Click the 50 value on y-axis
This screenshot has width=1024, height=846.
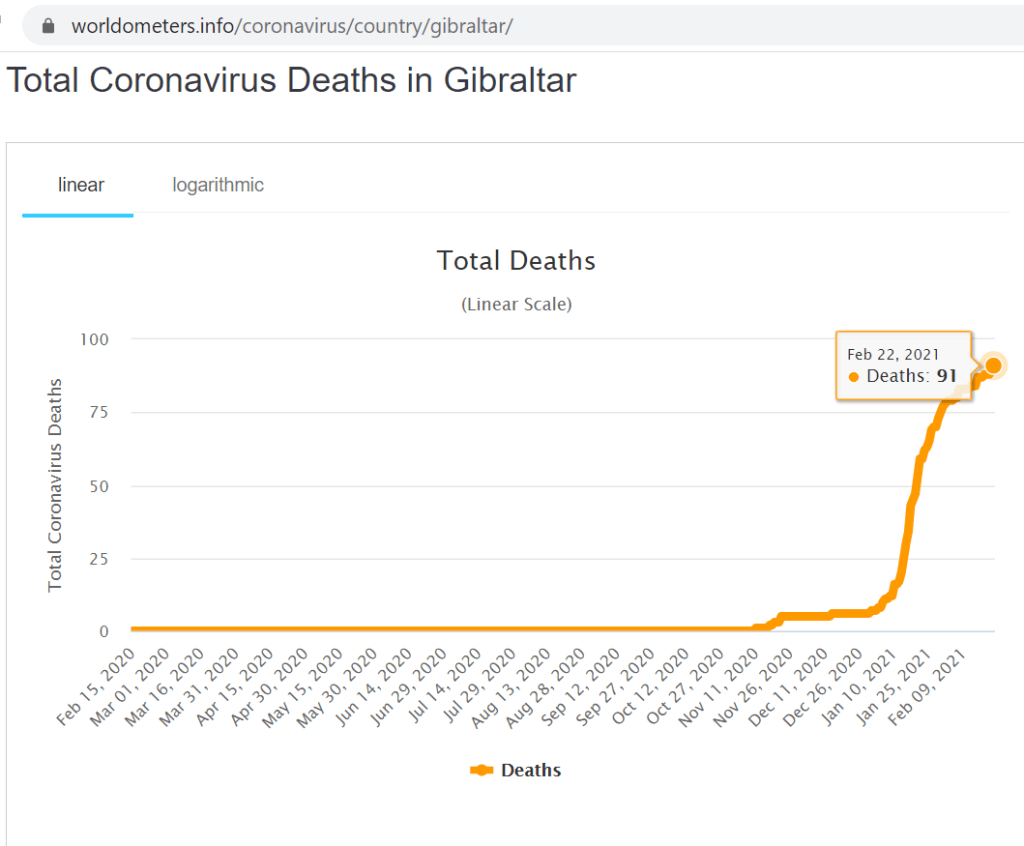point(99,486)
